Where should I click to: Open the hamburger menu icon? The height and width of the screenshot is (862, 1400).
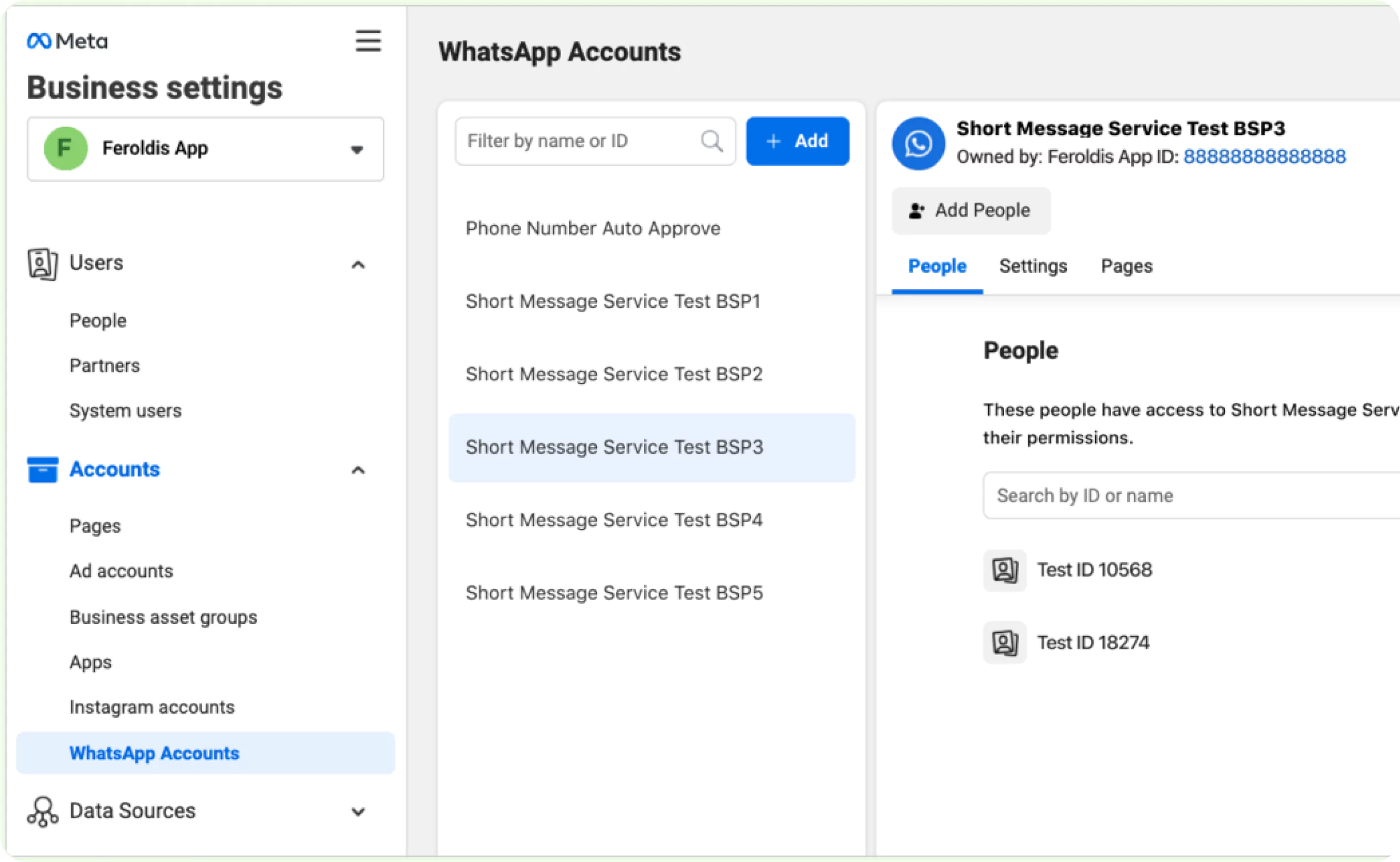pyautogui.click(x=368, y=41)
